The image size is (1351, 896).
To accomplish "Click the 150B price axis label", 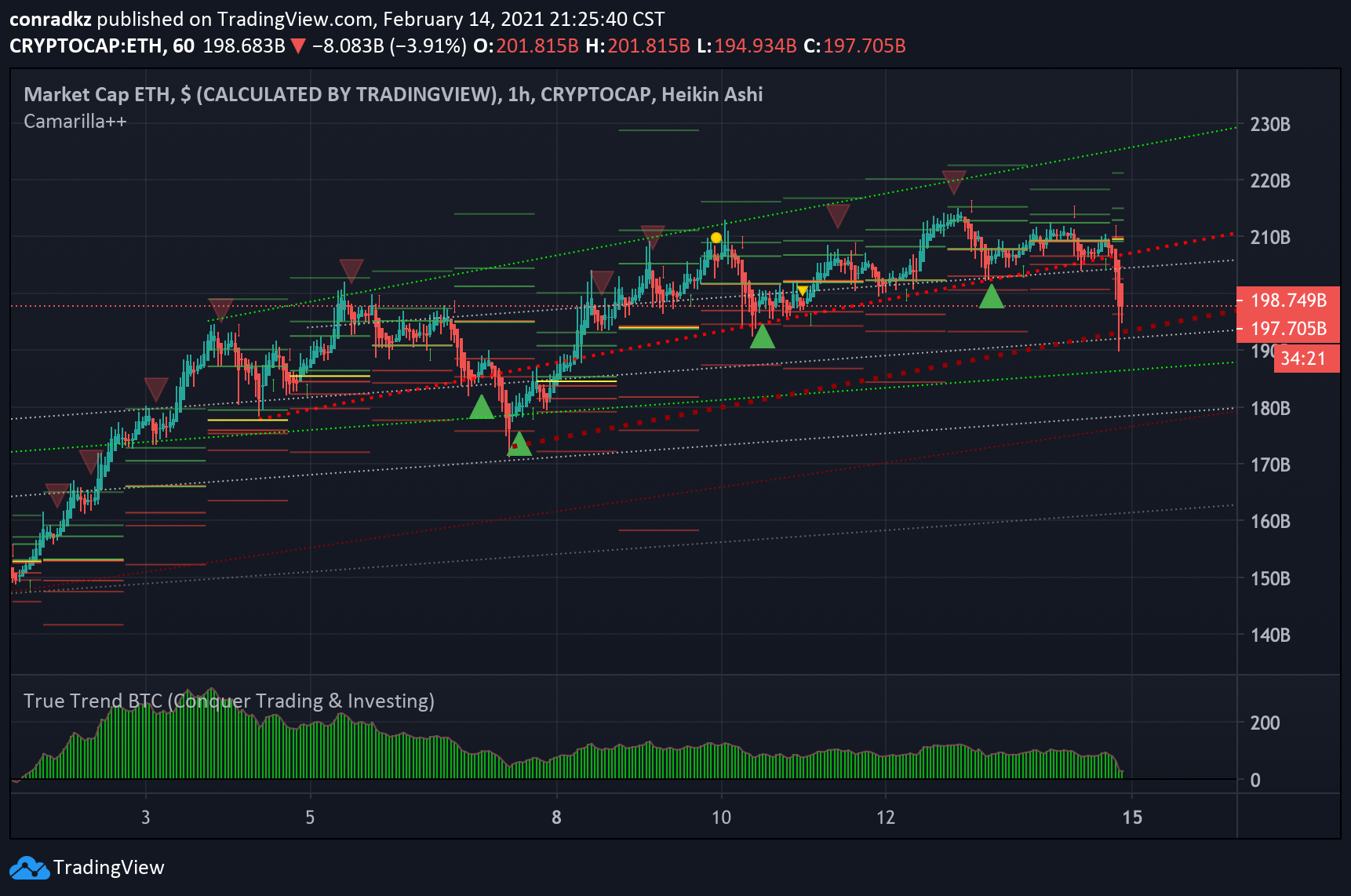I will (x=1270, y=579).
